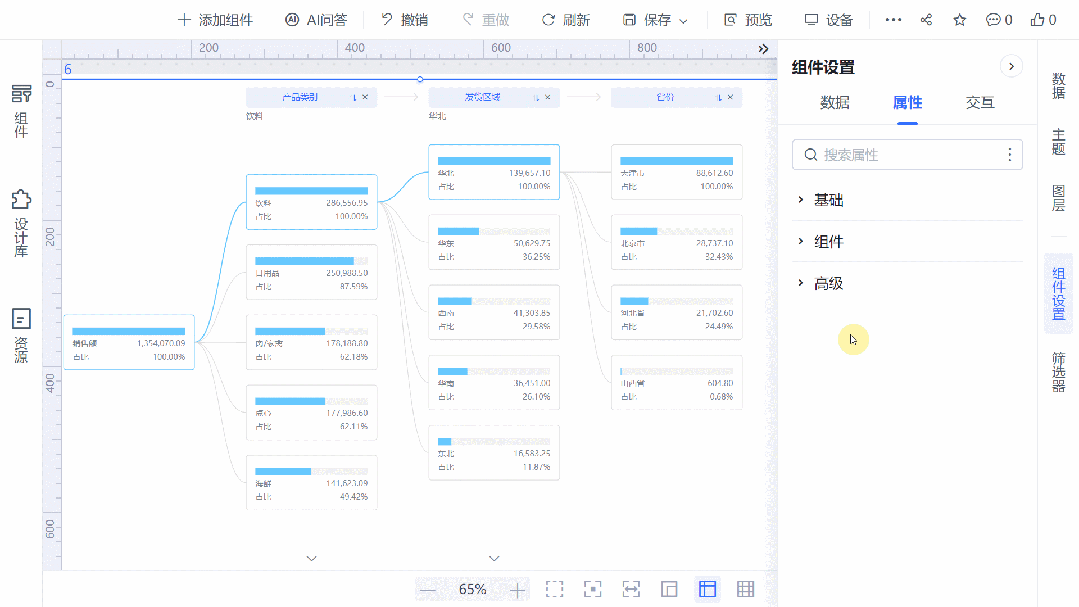
Task: Click the share icon in top toolbar
Action: [x=926, y=20]
